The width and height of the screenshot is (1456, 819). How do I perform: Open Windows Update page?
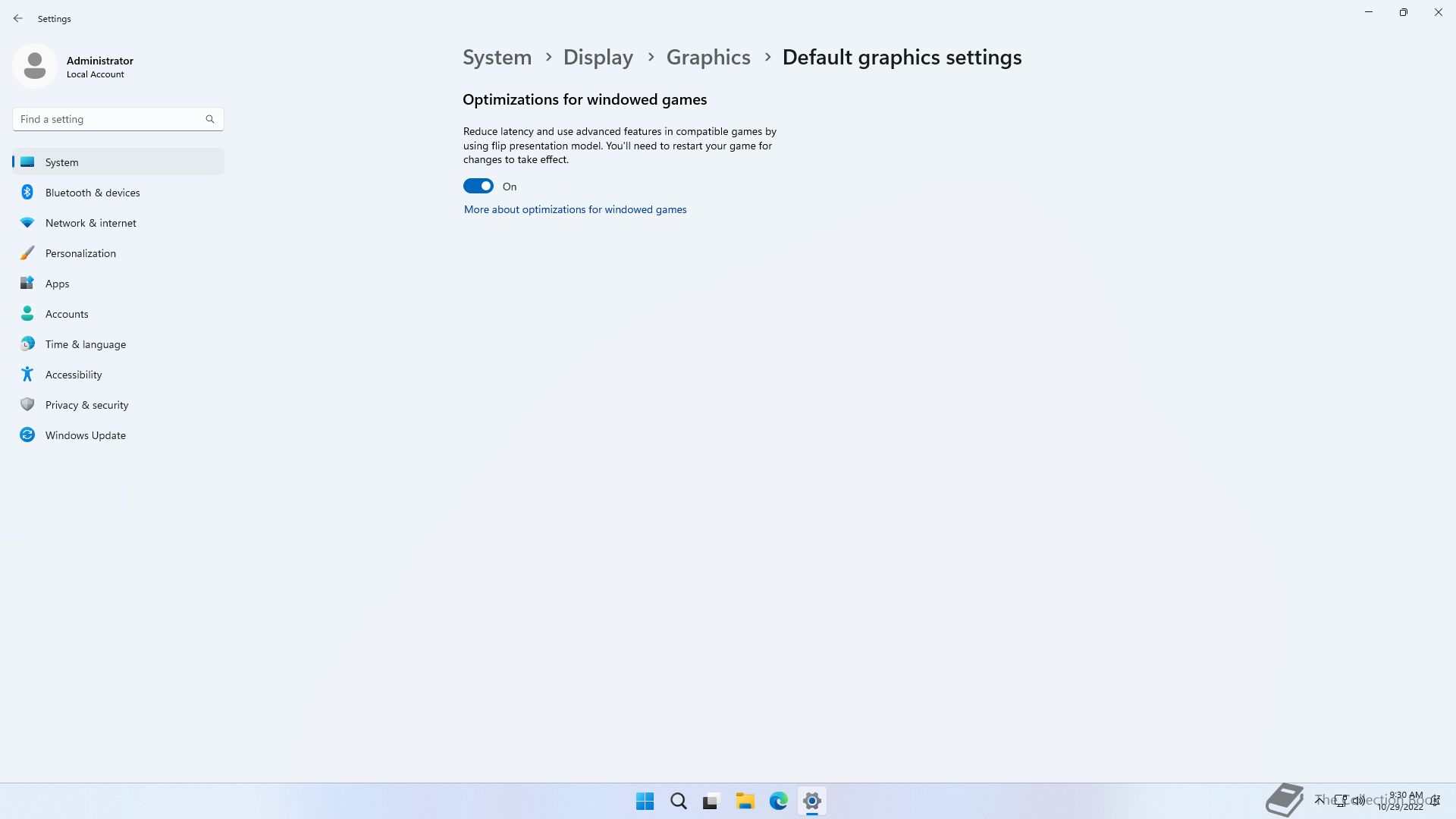(x=85, y=435)
